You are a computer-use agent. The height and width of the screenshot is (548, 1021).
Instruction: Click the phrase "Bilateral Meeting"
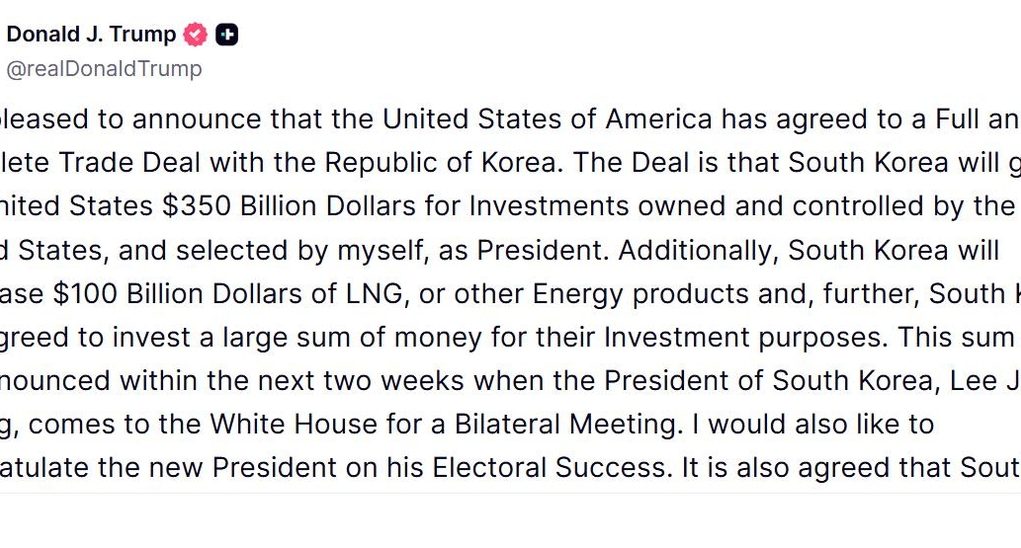click(x=572, y=424)
